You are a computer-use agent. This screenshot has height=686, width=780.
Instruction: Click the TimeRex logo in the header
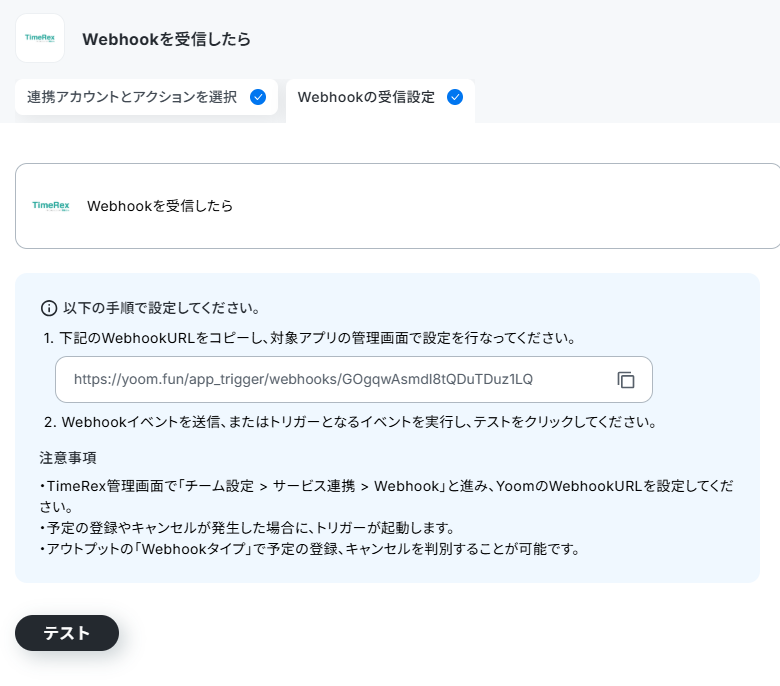pyautogui.click(x=40, y=38)
